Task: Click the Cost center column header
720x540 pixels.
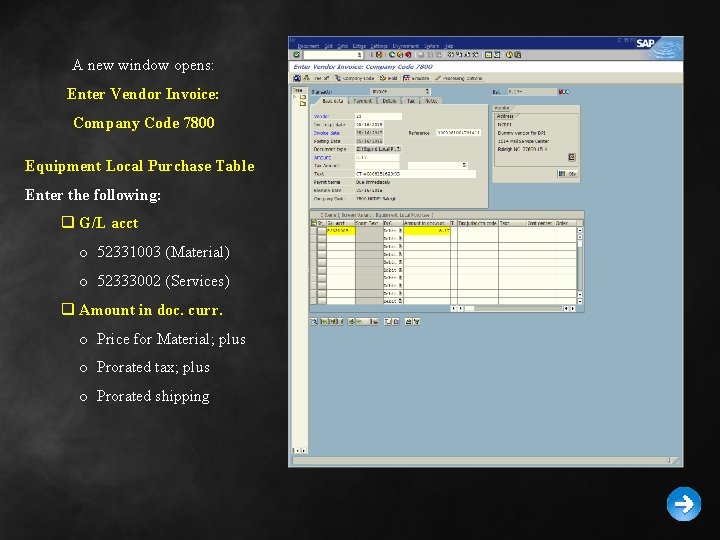Action: [x=541, y=223]
